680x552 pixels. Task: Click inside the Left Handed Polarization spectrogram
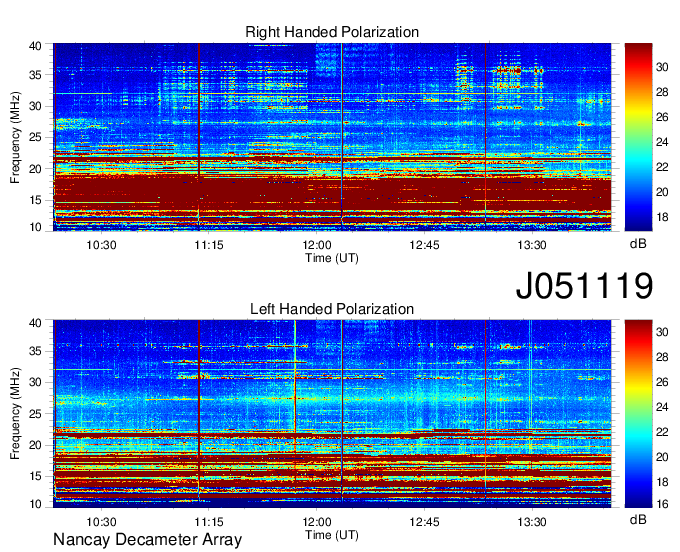coord(332,414)
